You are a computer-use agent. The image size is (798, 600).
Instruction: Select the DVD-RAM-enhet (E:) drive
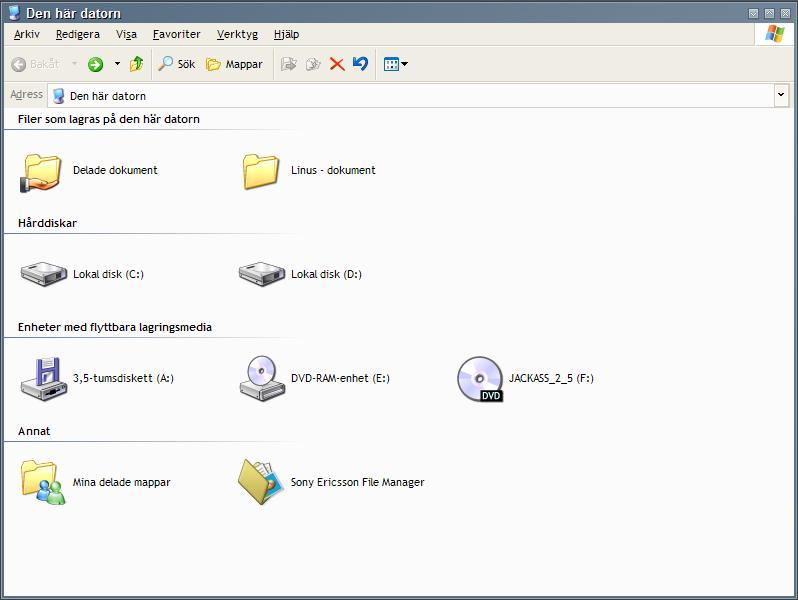(x=315, y=379)
